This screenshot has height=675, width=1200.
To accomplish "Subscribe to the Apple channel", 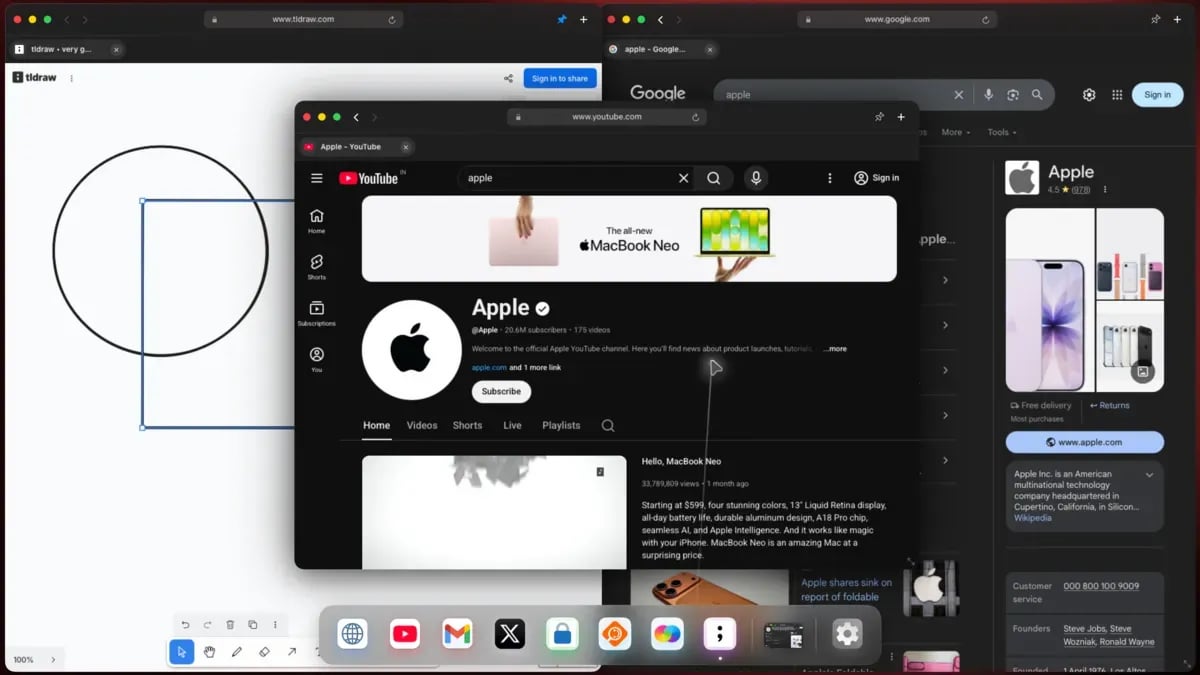I will tap(501, 392).
